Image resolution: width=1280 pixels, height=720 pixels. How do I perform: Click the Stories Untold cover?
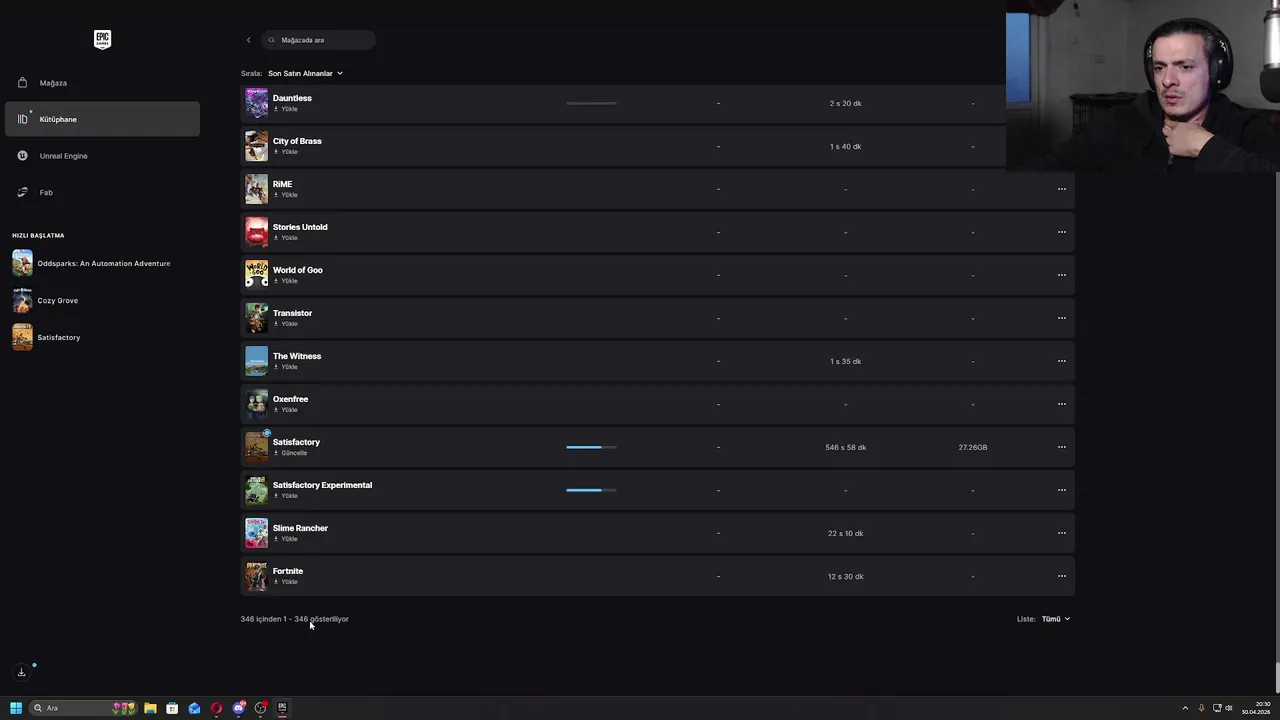(x=256, y=232)
